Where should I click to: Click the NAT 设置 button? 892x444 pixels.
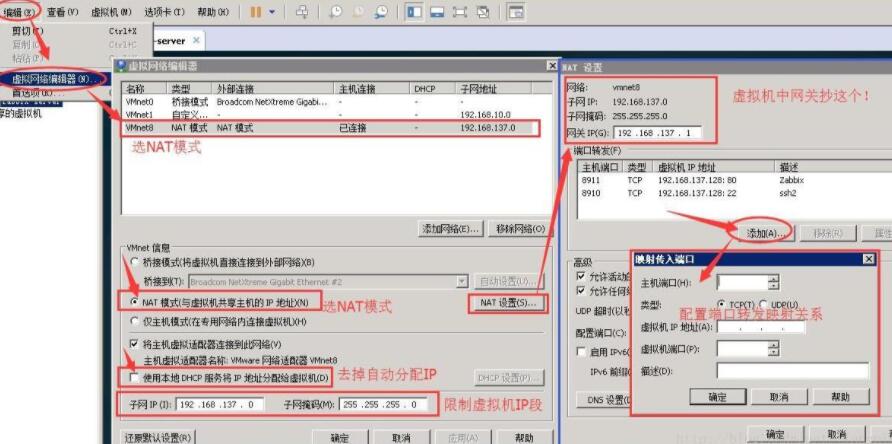point(508,302)
